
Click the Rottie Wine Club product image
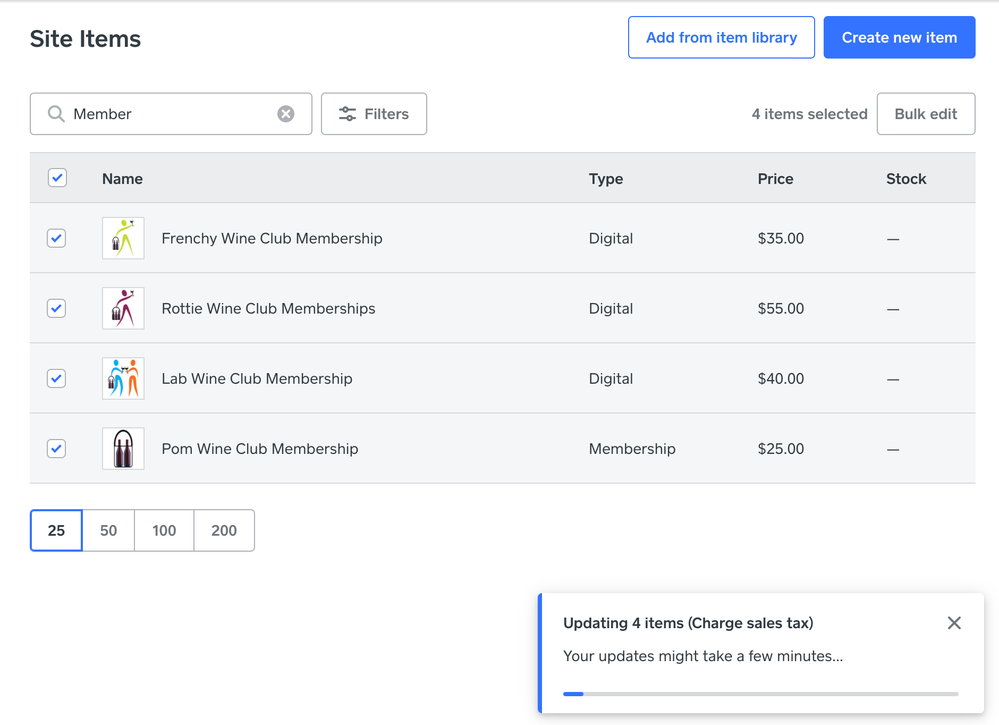(123, 309)
